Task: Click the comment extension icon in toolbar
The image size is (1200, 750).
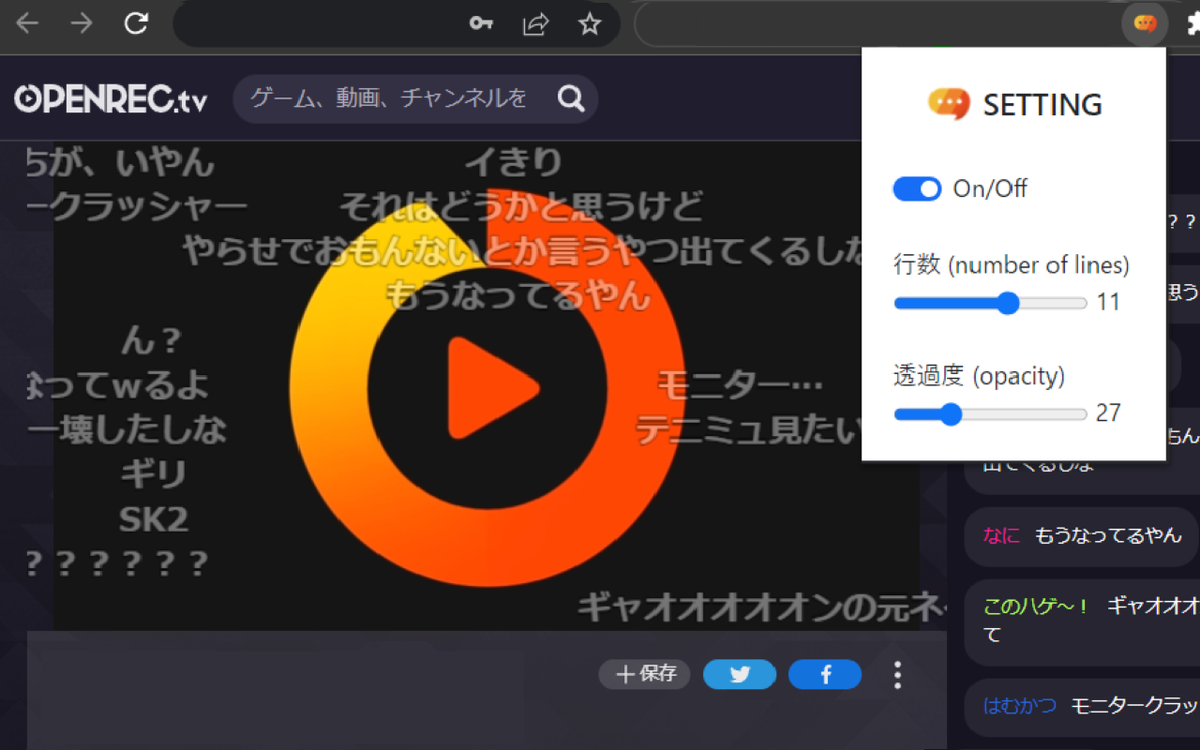Action: coord(1145,23)
